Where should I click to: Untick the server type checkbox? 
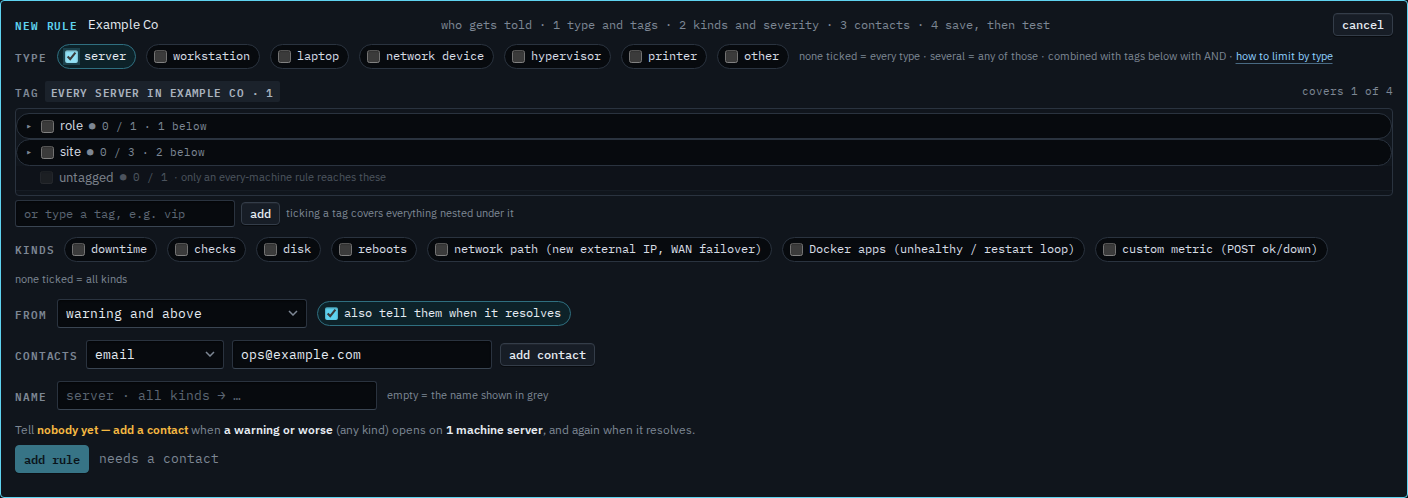pos(71,57)
